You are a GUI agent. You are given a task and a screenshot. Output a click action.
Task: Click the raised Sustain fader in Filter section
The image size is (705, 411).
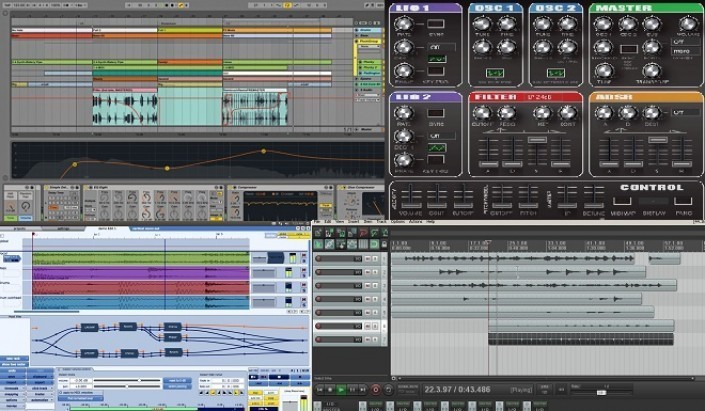[x=537, y=140]
